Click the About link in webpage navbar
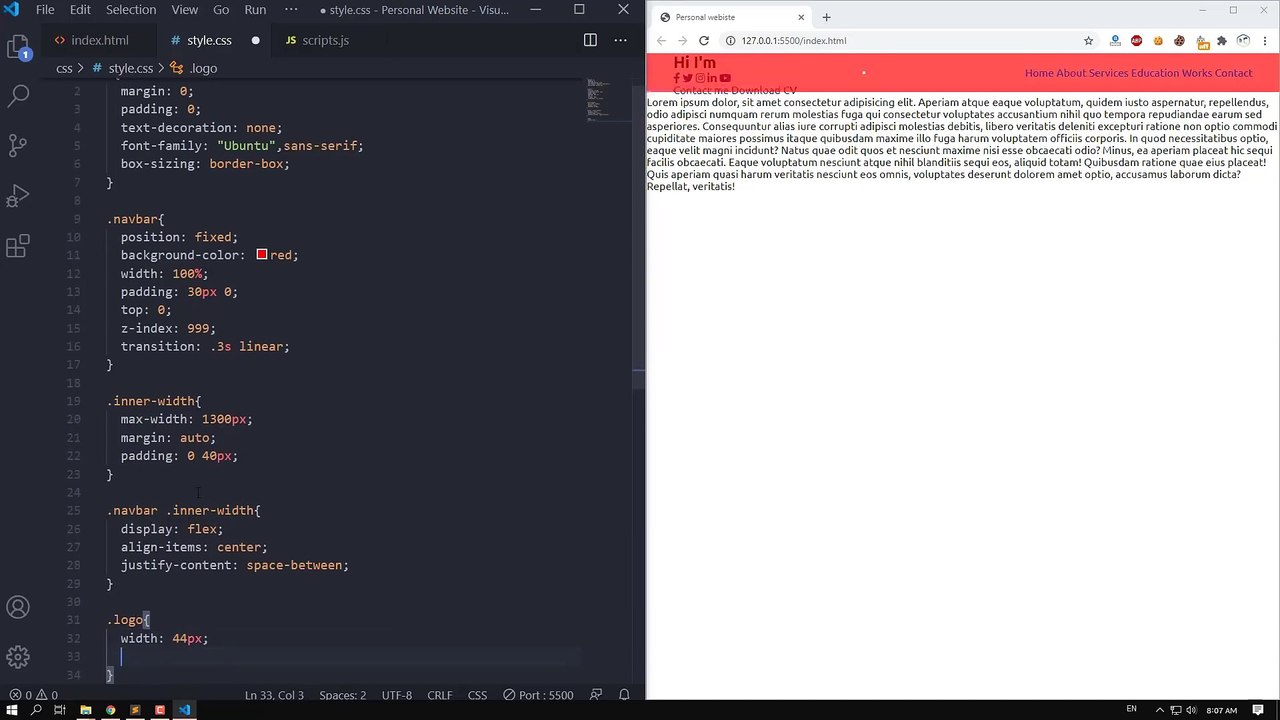 click(x=1071, y=73)
